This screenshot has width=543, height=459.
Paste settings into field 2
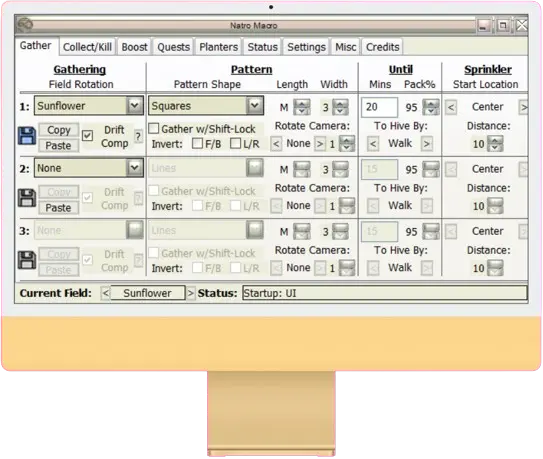59,208
